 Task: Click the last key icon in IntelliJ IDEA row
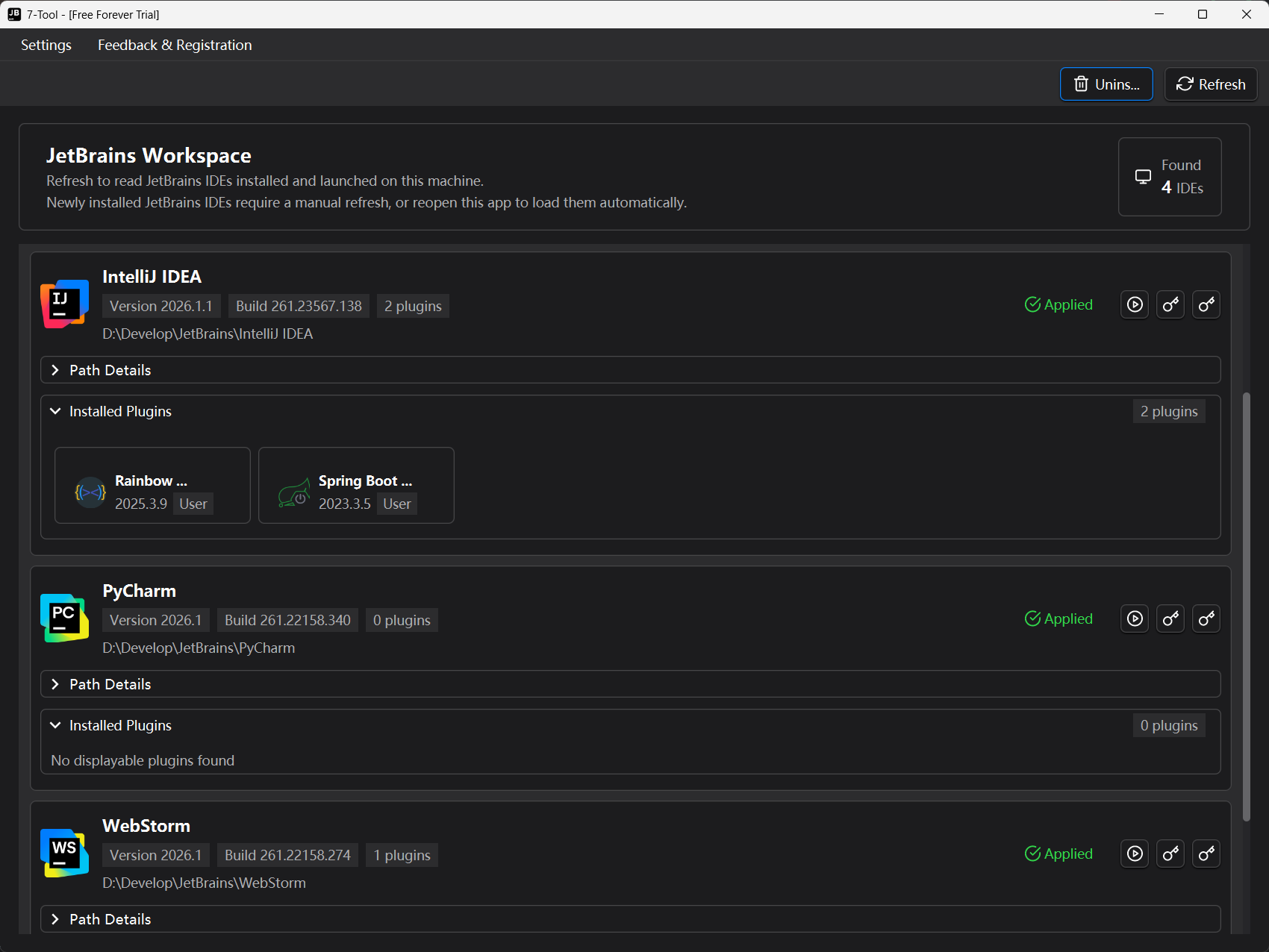1206,304
